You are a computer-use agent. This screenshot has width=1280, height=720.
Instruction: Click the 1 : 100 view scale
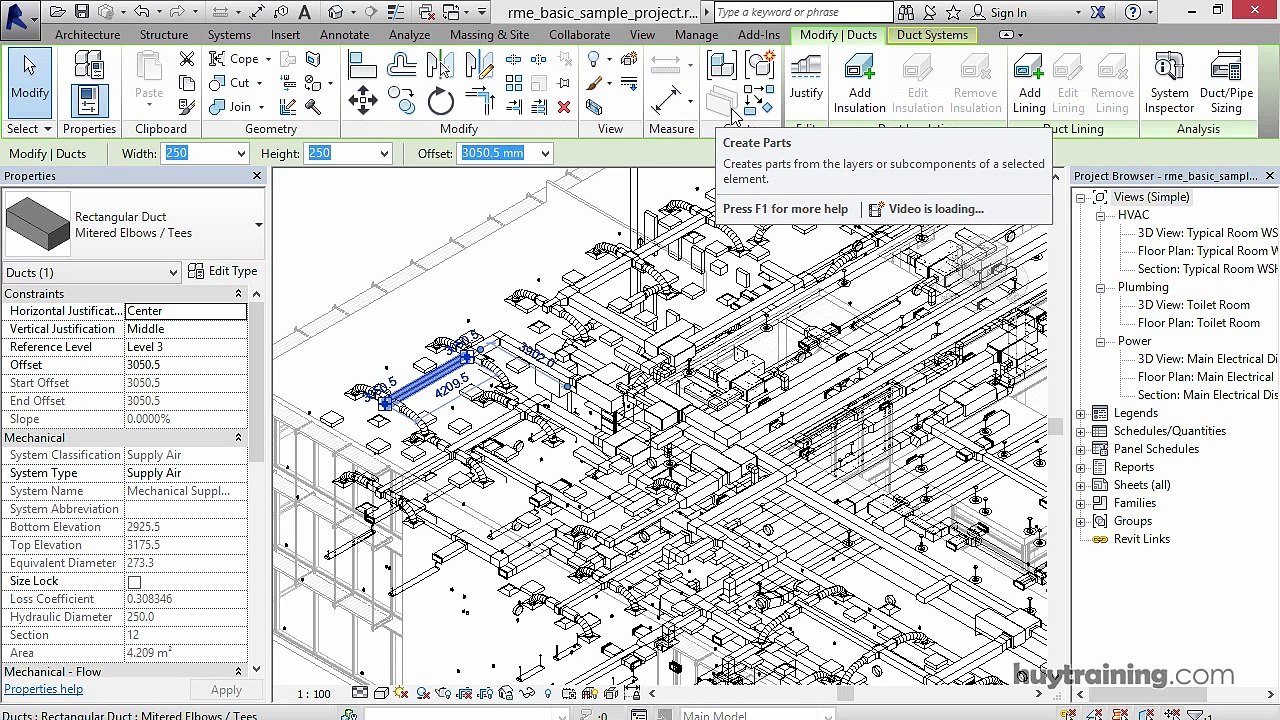[313, 693]
